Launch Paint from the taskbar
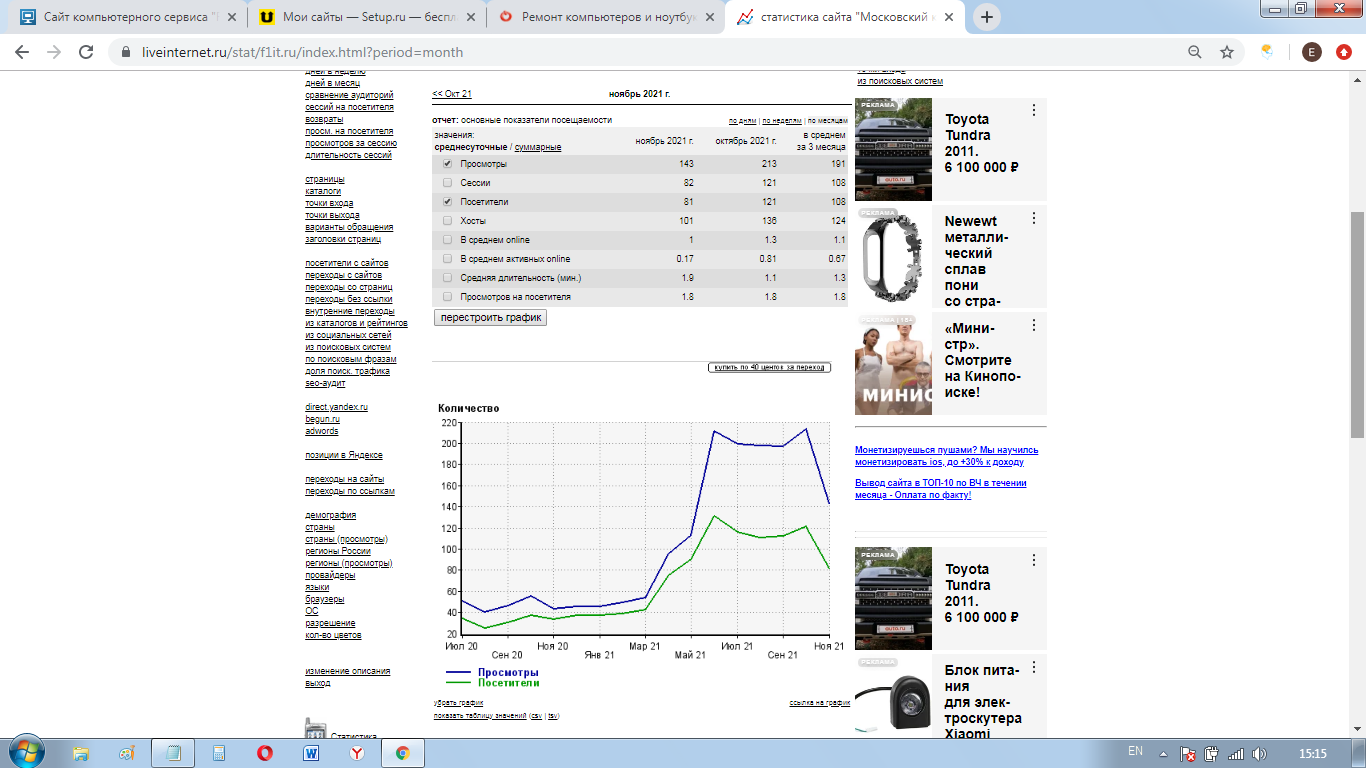1366x768 pixels. 127,753
